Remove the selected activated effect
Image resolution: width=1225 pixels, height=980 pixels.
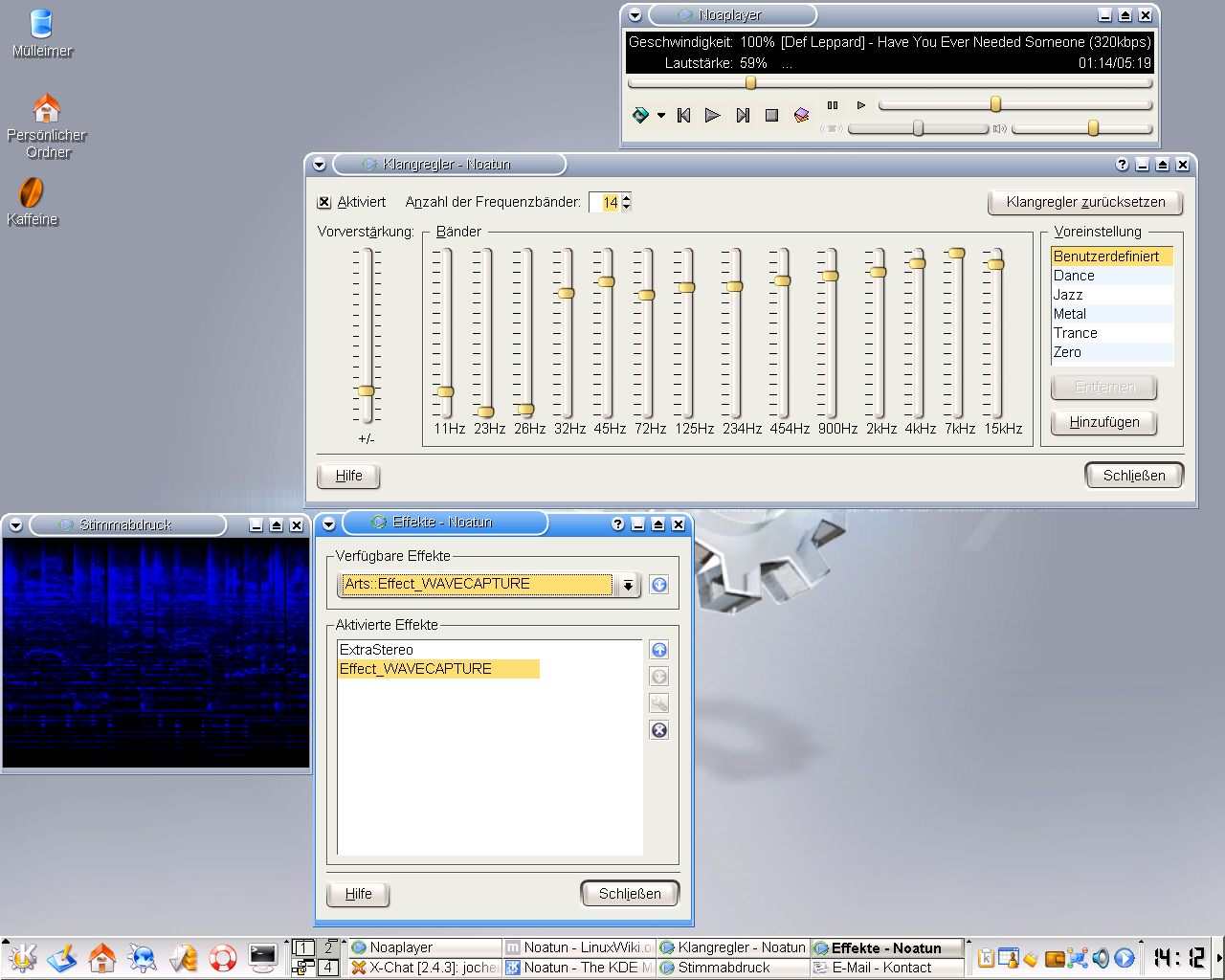659,730
